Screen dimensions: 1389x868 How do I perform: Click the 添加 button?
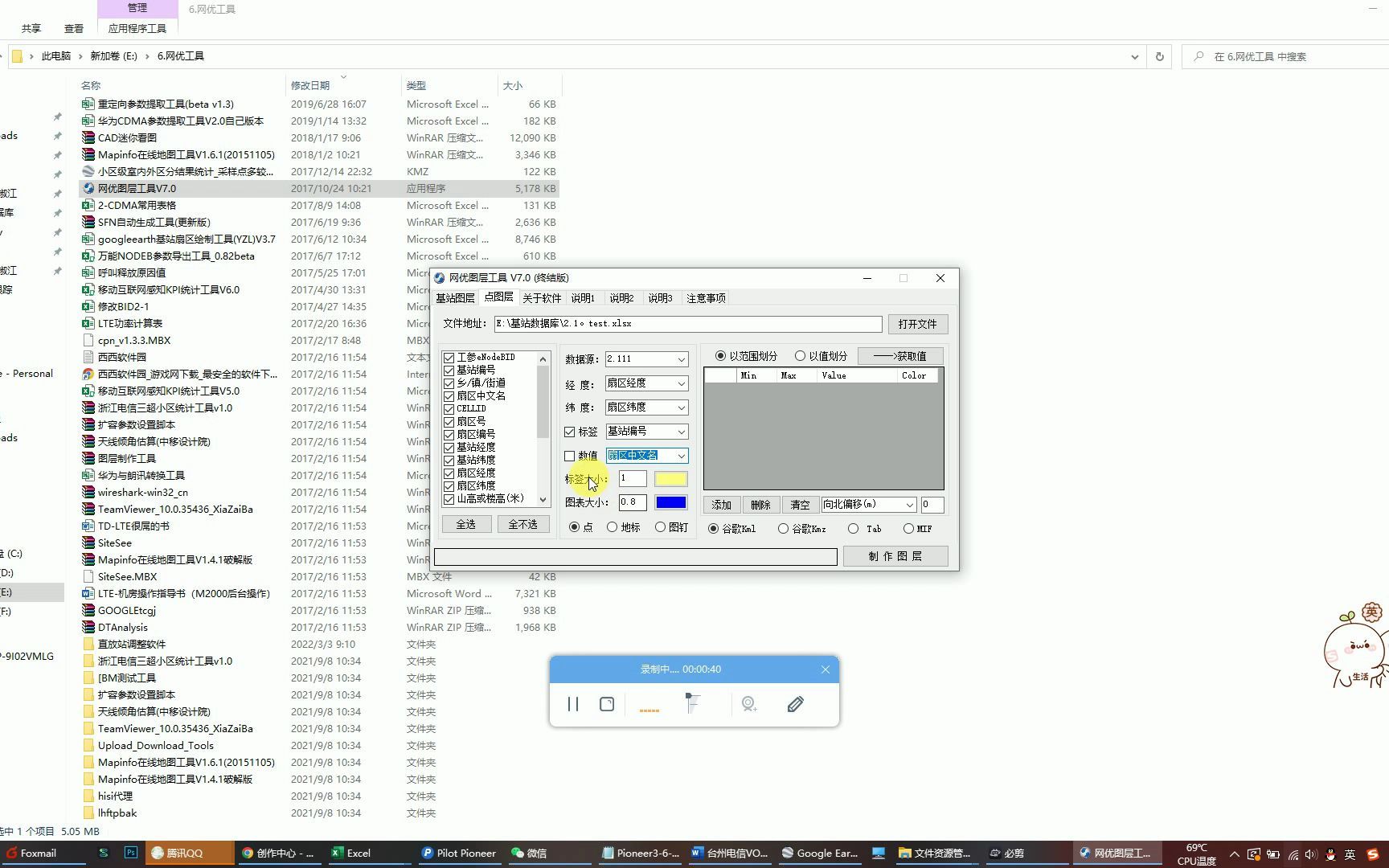coord(722,505)
